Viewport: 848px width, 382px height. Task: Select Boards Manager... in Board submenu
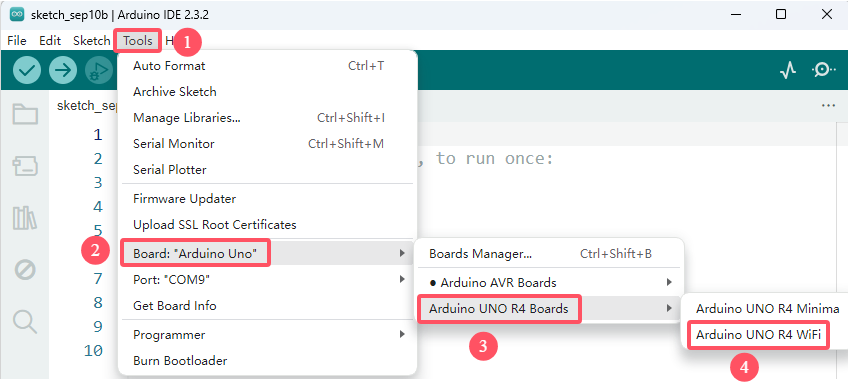(549, 254)
